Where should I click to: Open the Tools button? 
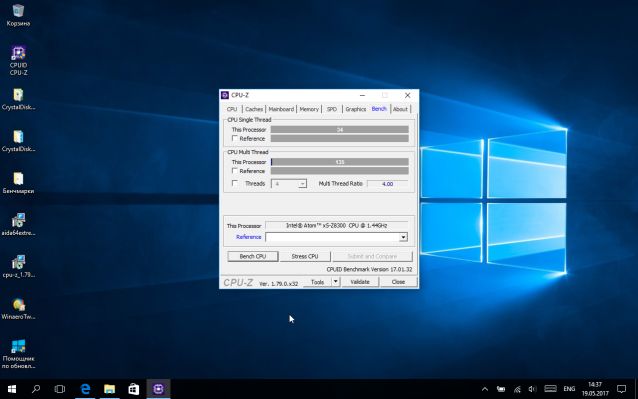[x=317, y=281]
